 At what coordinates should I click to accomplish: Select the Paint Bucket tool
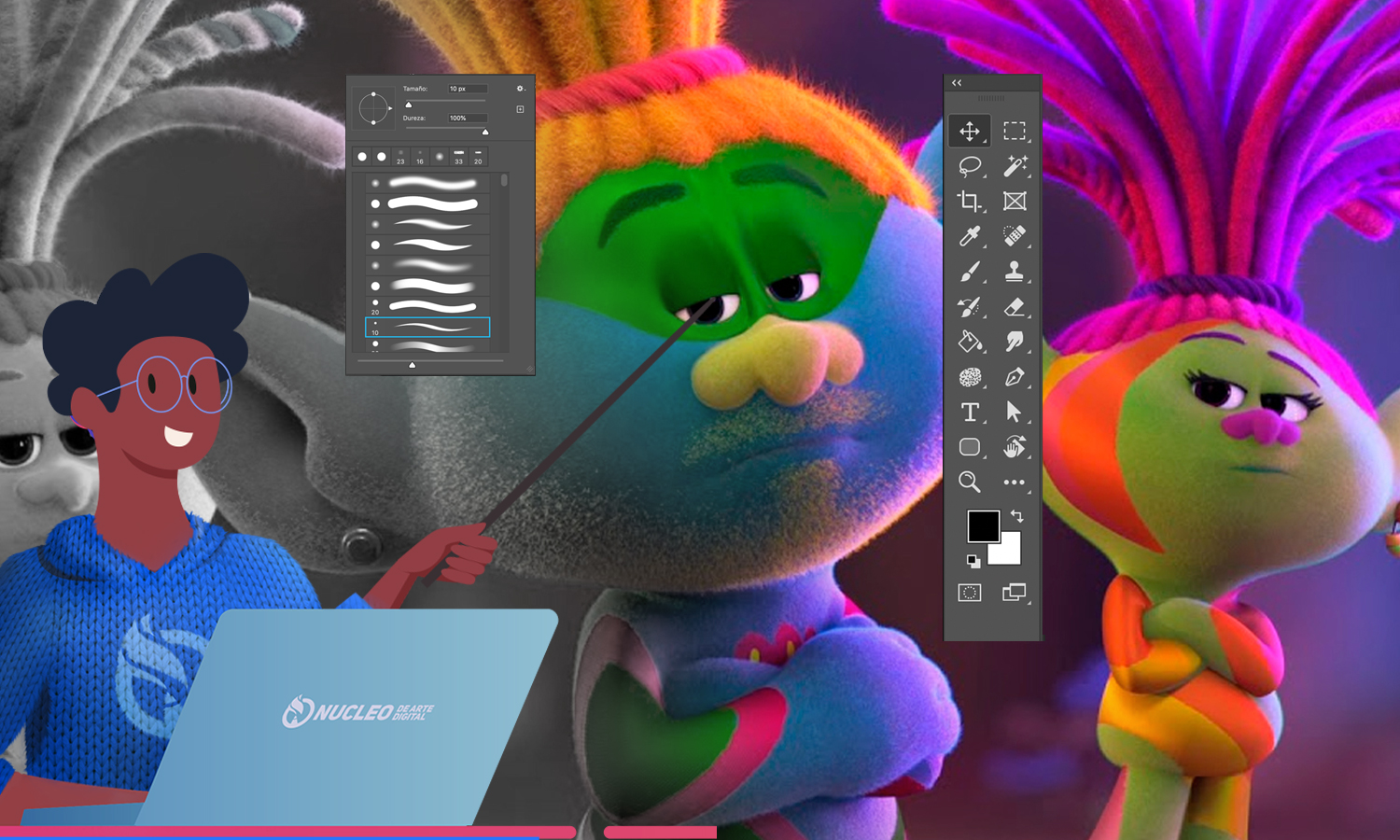(970, 342)
